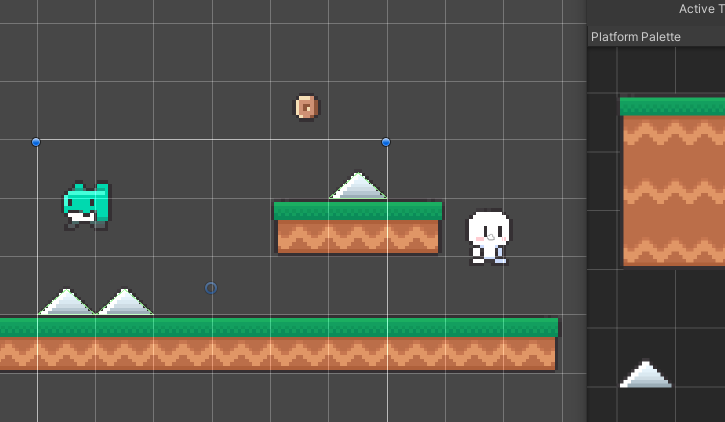Select the white round character sprite
725x422 pixels.
click(x=489, y=238)
